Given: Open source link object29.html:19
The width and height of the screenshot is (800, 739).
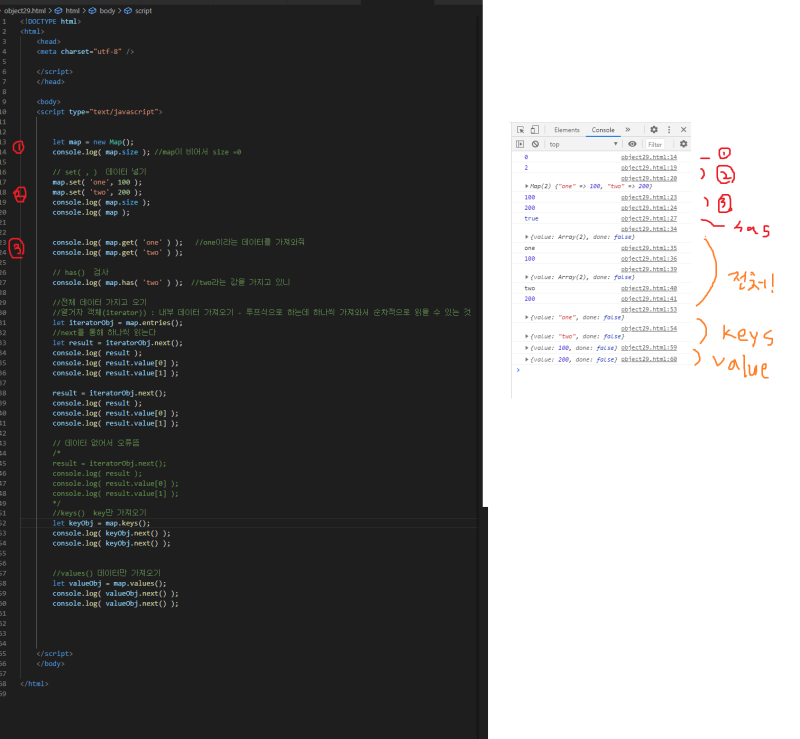Looking at the screenshot, I should coord(648,167).
